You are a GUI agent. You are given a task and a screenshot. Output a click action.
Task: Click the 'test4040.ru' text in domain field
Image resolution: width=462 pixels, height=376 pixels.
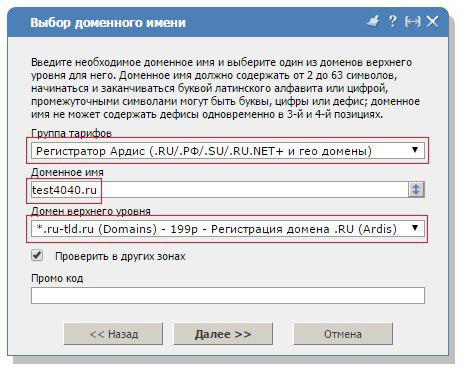point(64,190)
